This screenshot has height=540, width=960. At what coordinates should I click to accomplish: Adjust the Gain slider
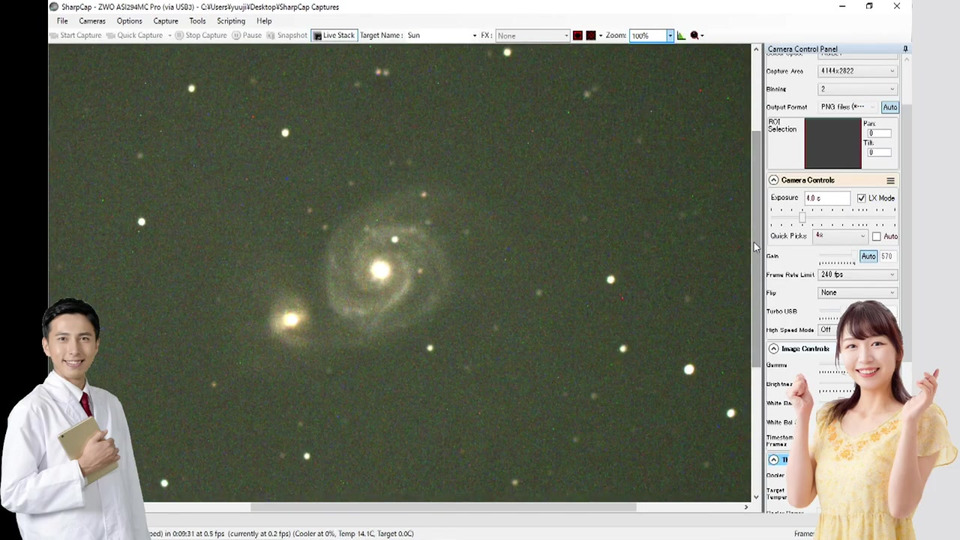click(838, 256)
